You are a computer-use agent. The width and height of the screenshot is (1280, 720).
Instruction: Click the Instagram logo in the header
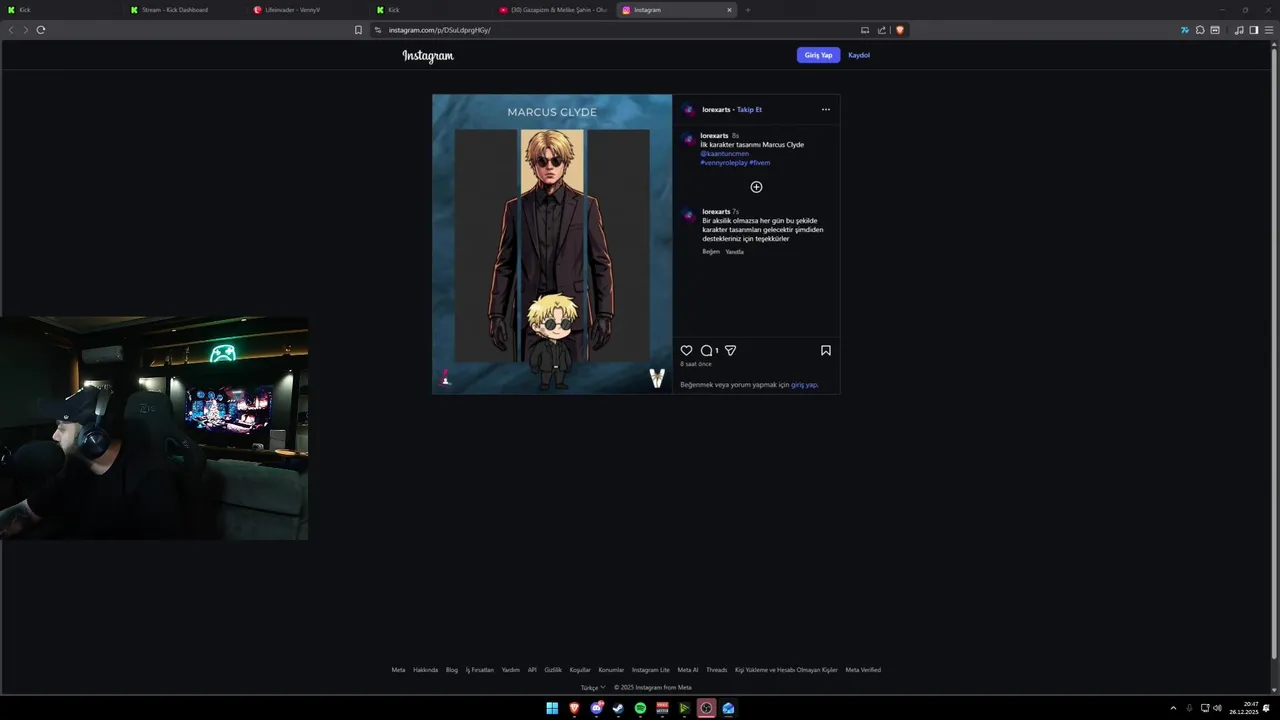(x=428, y=56)
